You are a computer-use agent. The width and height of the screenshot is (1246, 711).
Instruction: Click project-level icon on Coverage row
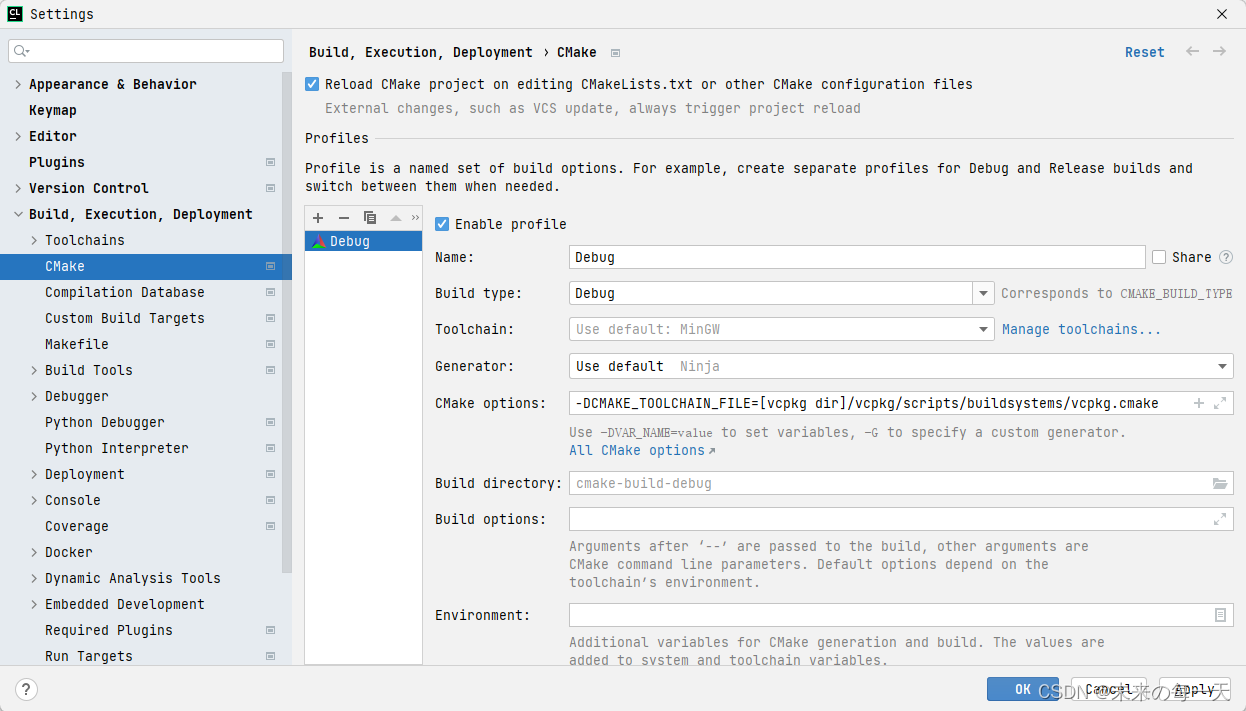[x=270, y=526]
